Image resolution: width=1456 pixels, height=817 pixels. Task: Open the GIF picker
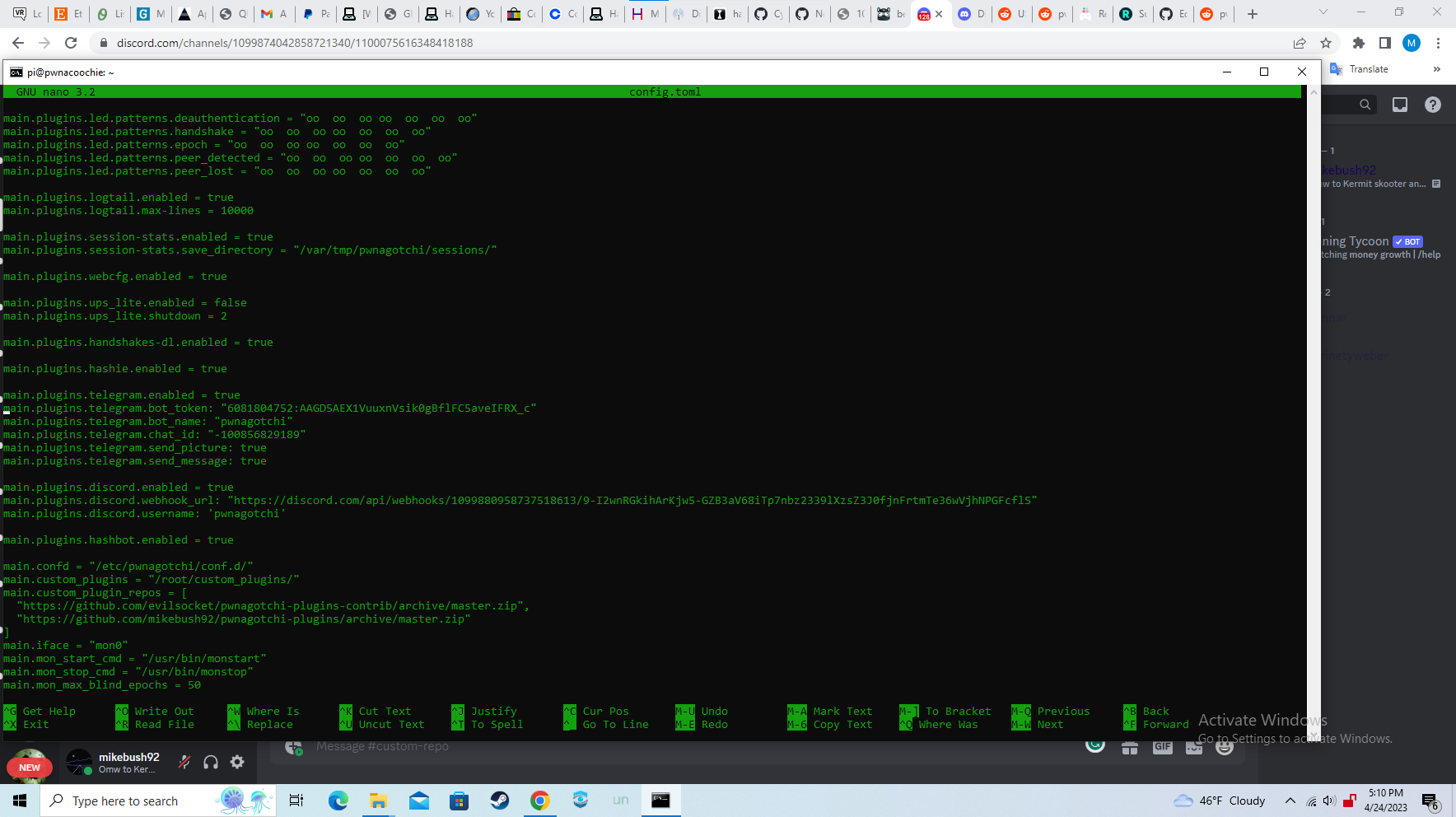pyautogui.click(x=1162, y=746)
